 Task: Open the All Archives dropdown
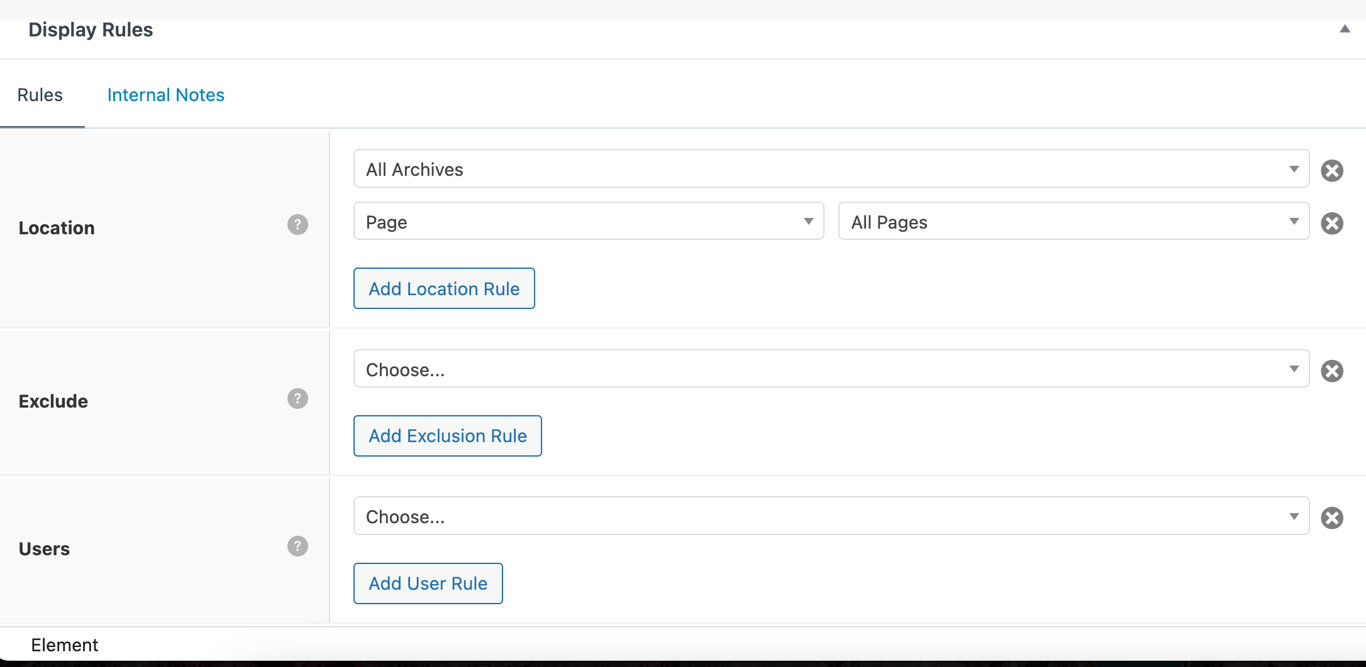tap(830, 168)
